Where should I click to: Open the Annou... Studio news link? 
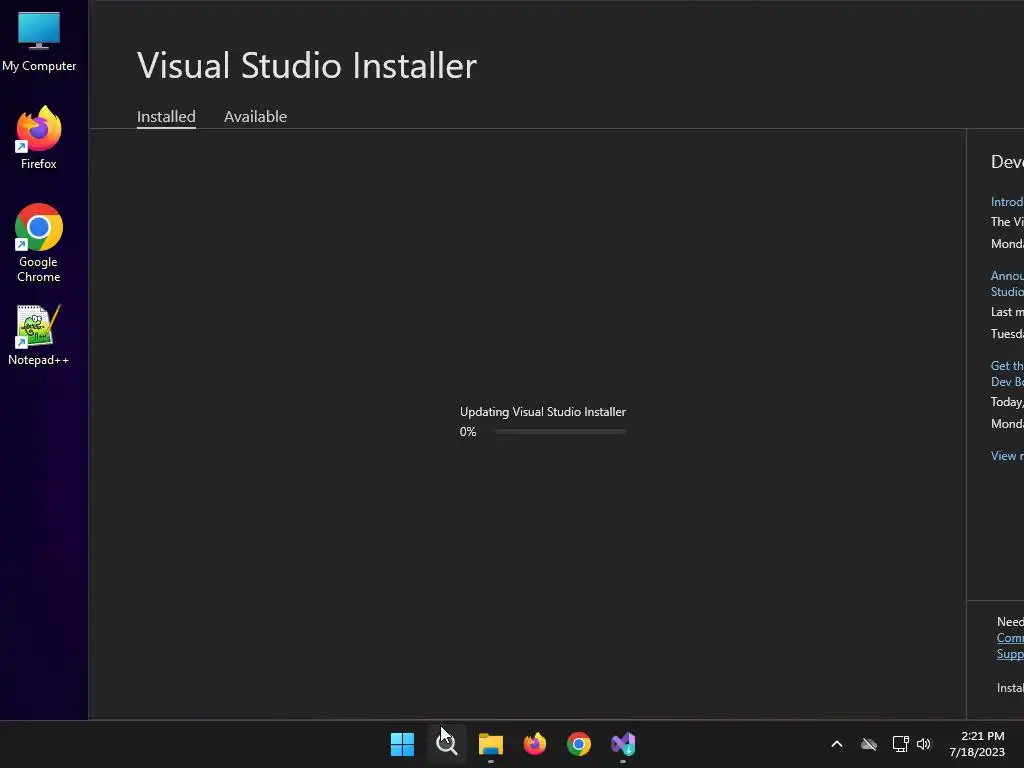point(1007,283)
